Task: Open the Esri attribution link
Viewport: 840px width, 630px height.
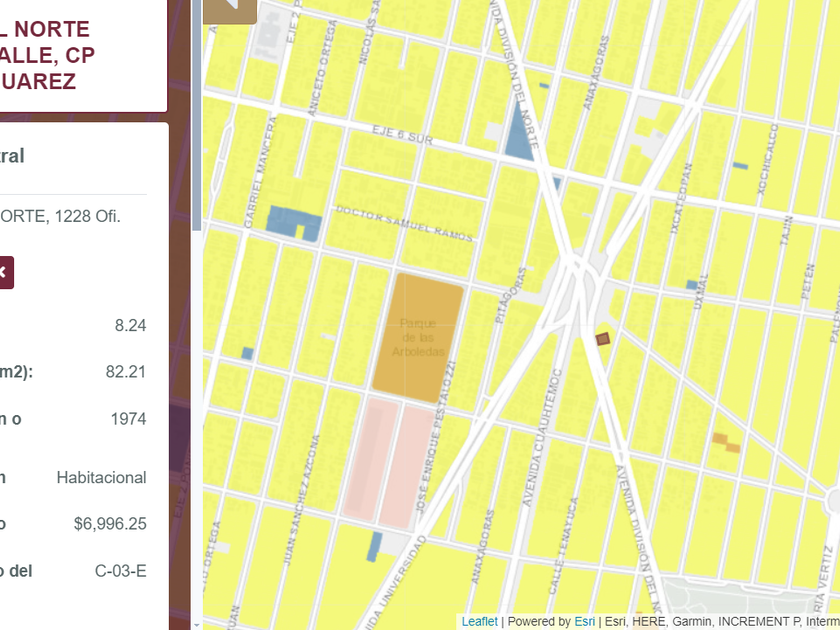Action: pos(584,621)
